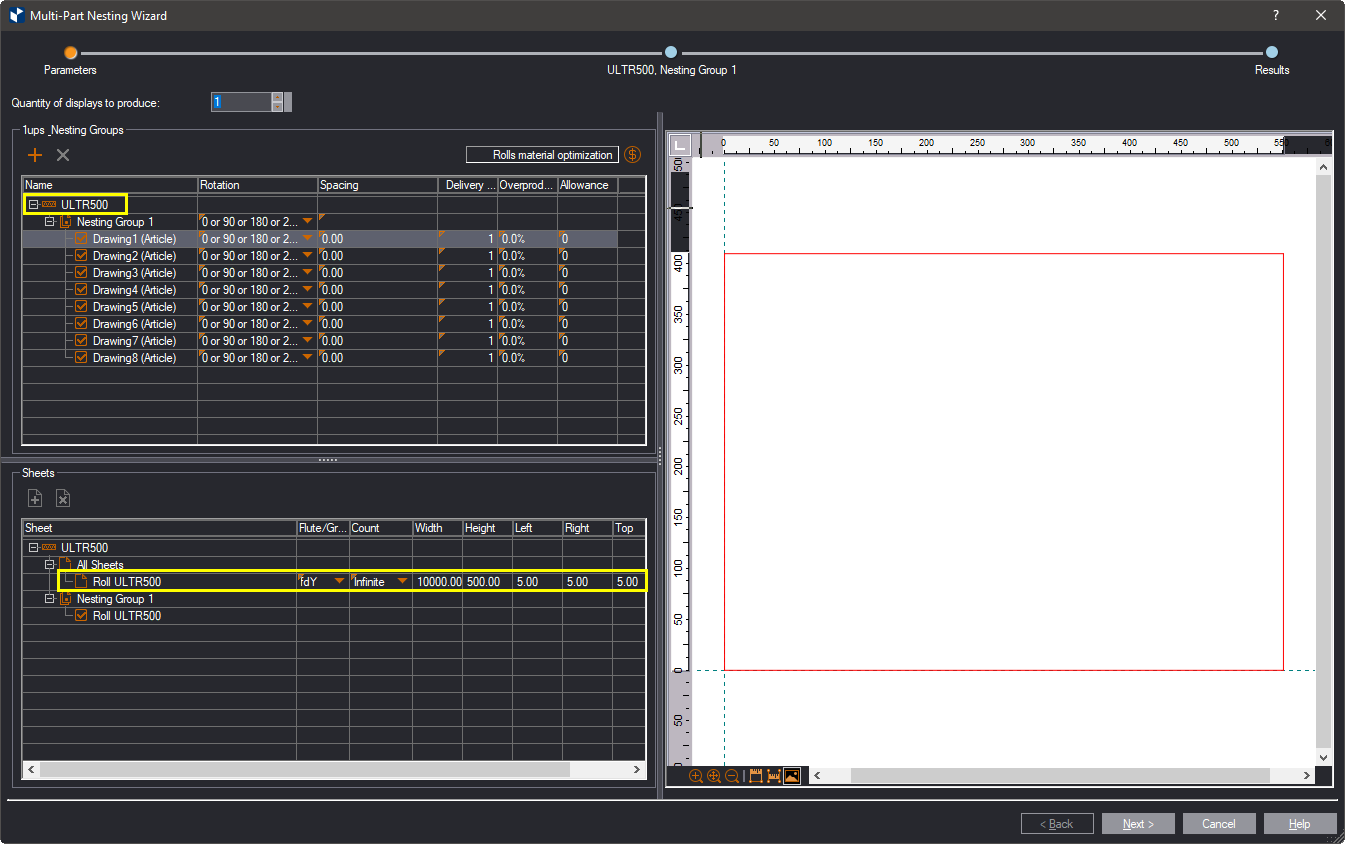The image size is (1345, 844).
Task: Uncheck the Drawing6 (Article) checkbox
Action: click(82, 324)
